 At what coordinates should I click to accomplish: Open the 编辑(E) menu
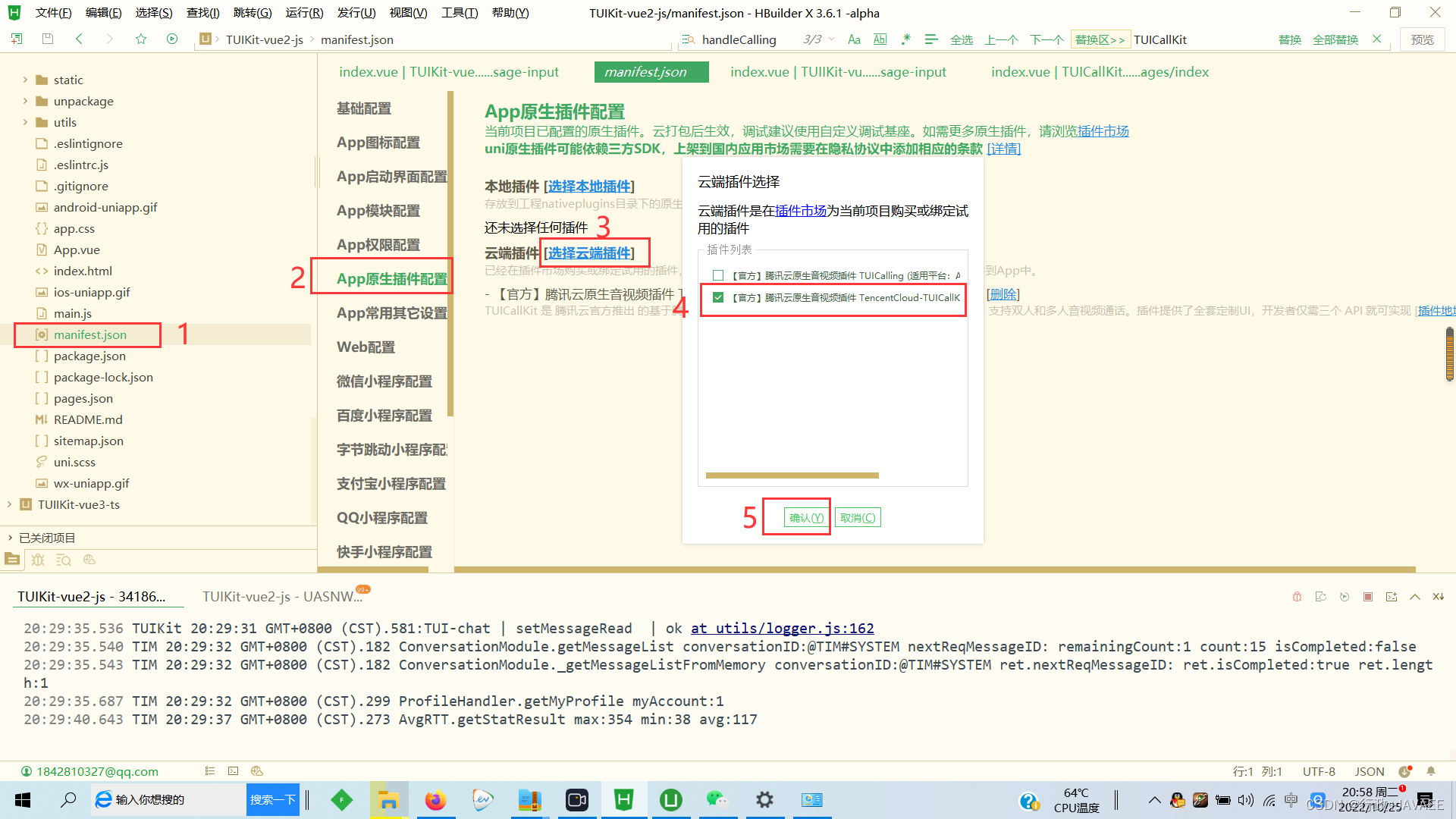coord(103,13)
